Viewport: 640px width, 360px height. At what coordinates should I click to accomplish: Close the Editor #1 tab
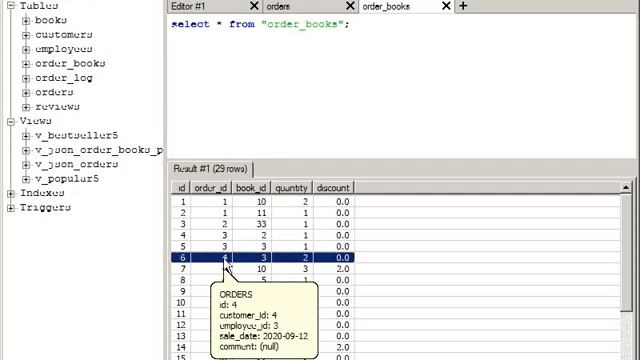(254, 6)
